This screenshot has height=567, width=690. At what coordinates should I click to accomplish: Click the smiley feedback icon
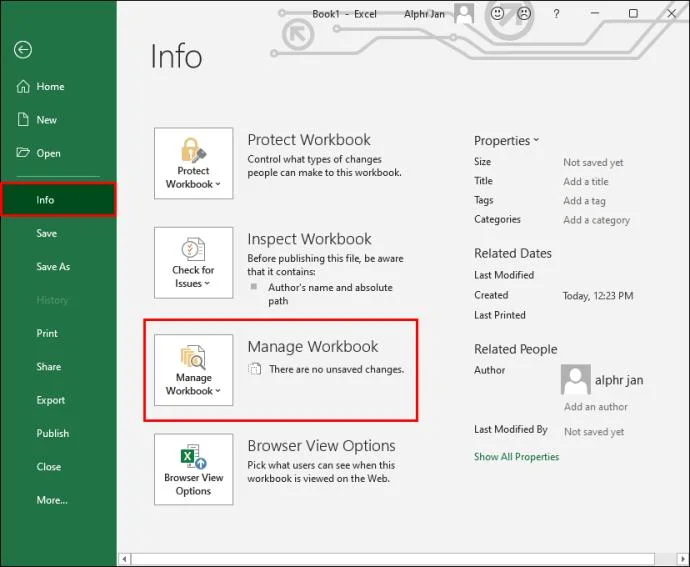coord(497,14)
